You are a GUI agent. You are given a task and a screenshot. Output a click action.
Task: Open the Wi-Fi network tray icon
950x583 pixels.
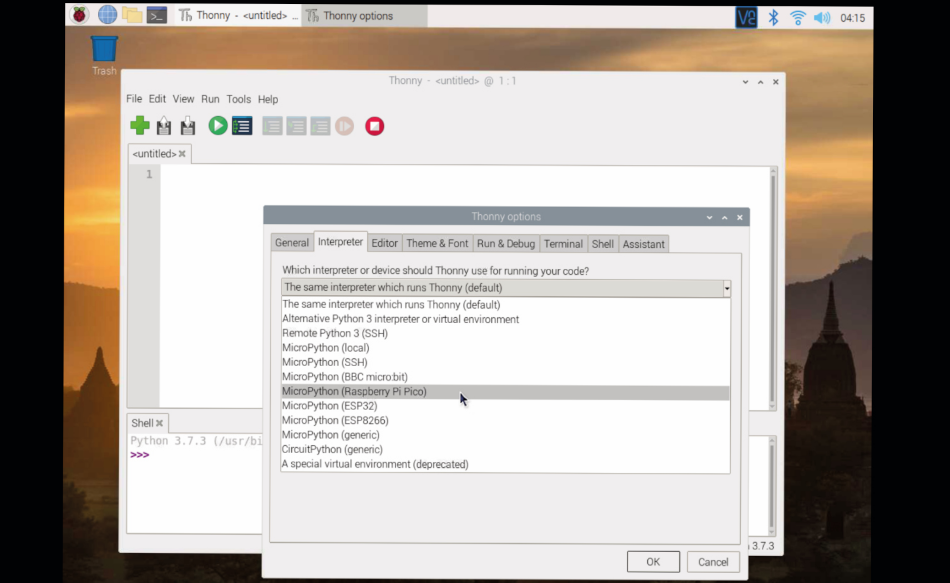coord(798,18)
